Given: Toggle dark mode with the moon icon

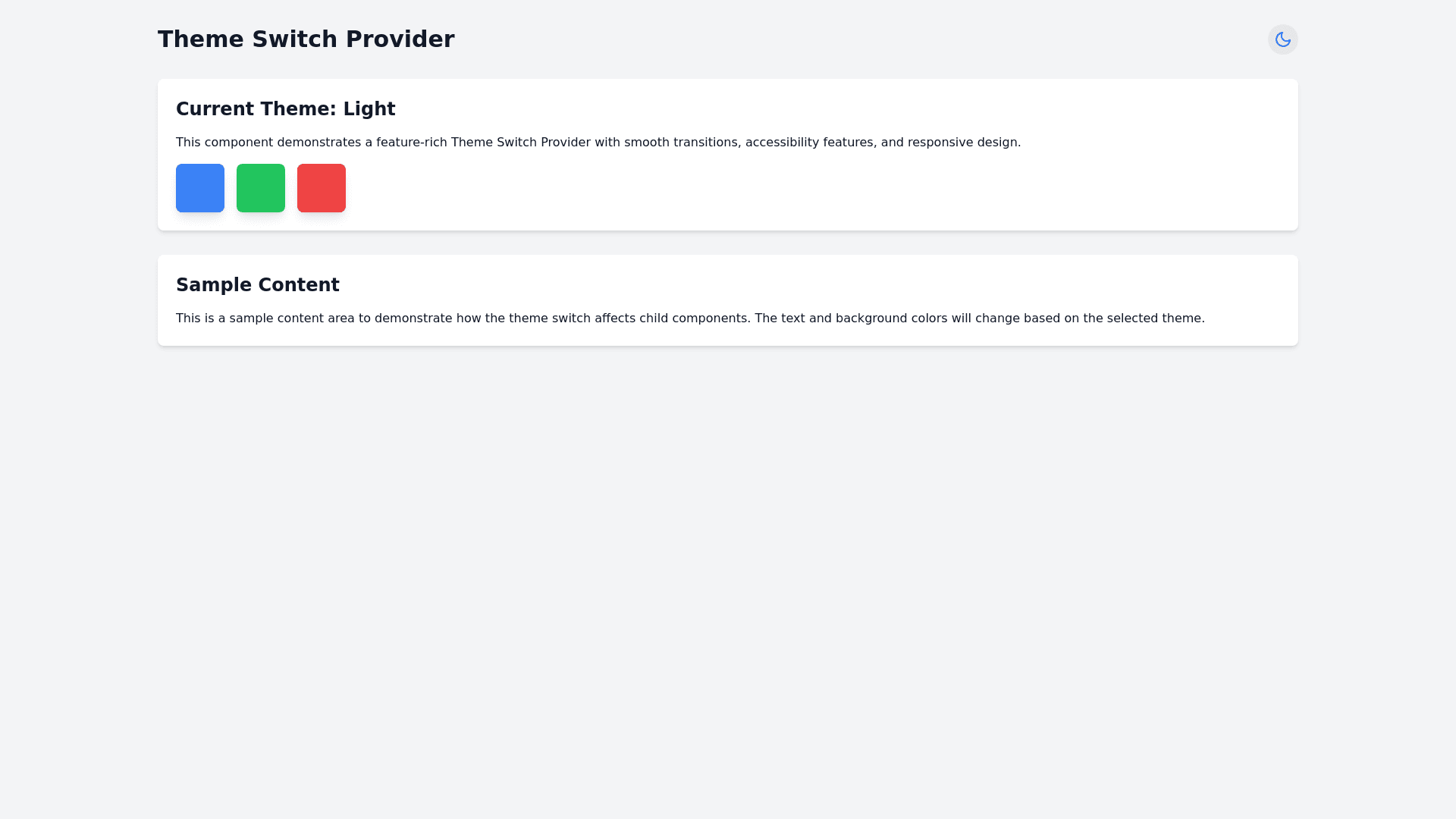Looking at the screenshot, I should point(1282,39).
